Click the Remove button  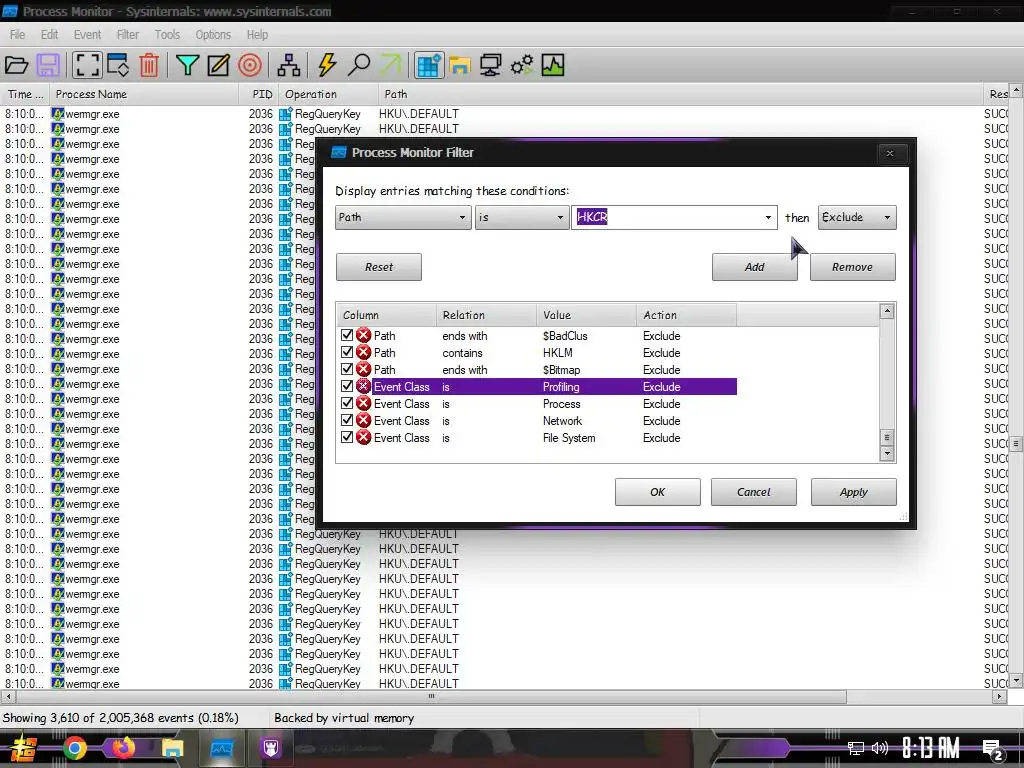852,267
